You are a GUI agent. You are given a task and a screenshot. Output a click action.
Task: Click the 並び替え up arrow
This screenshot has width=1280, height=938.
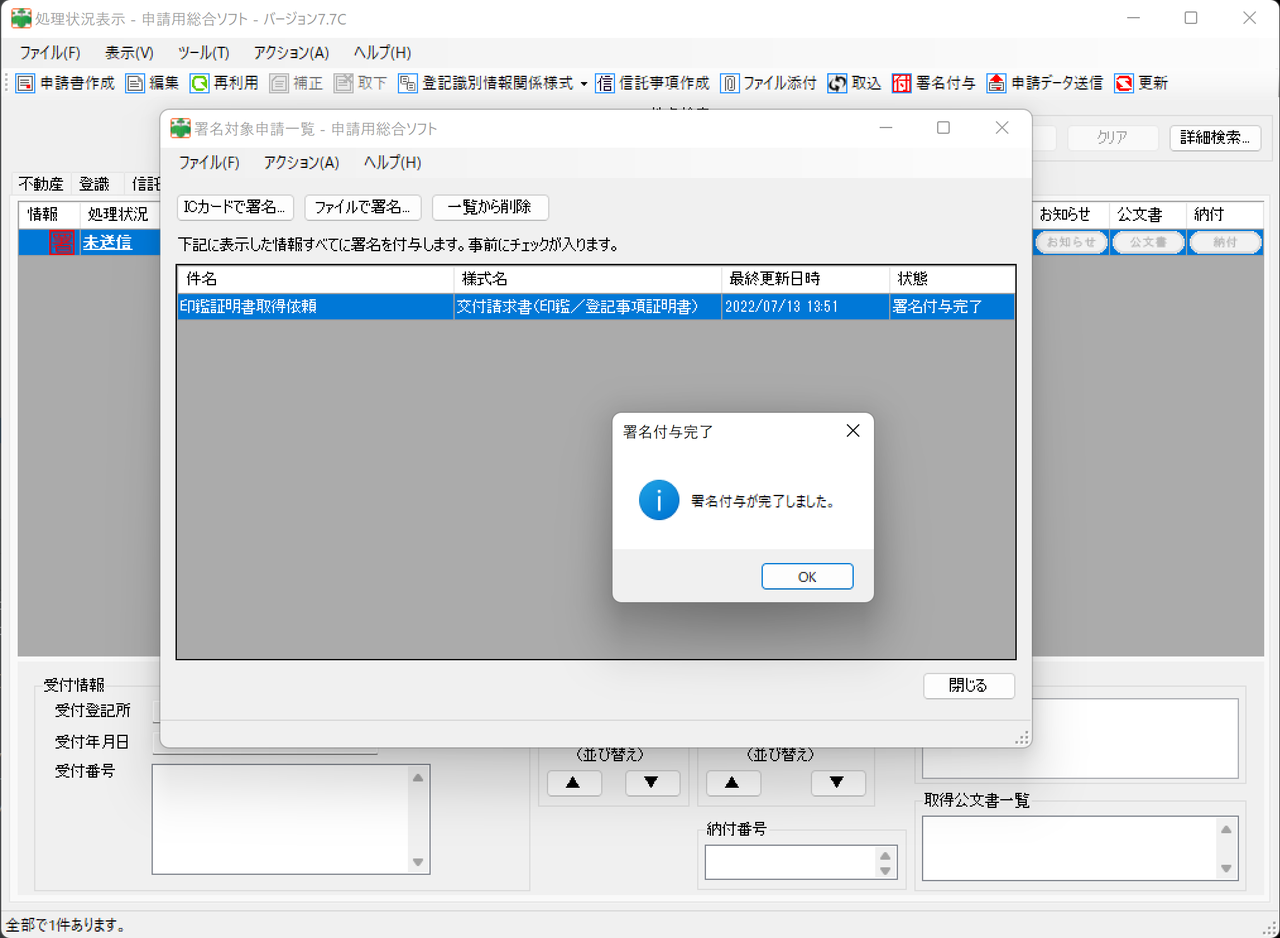[573, 783]
